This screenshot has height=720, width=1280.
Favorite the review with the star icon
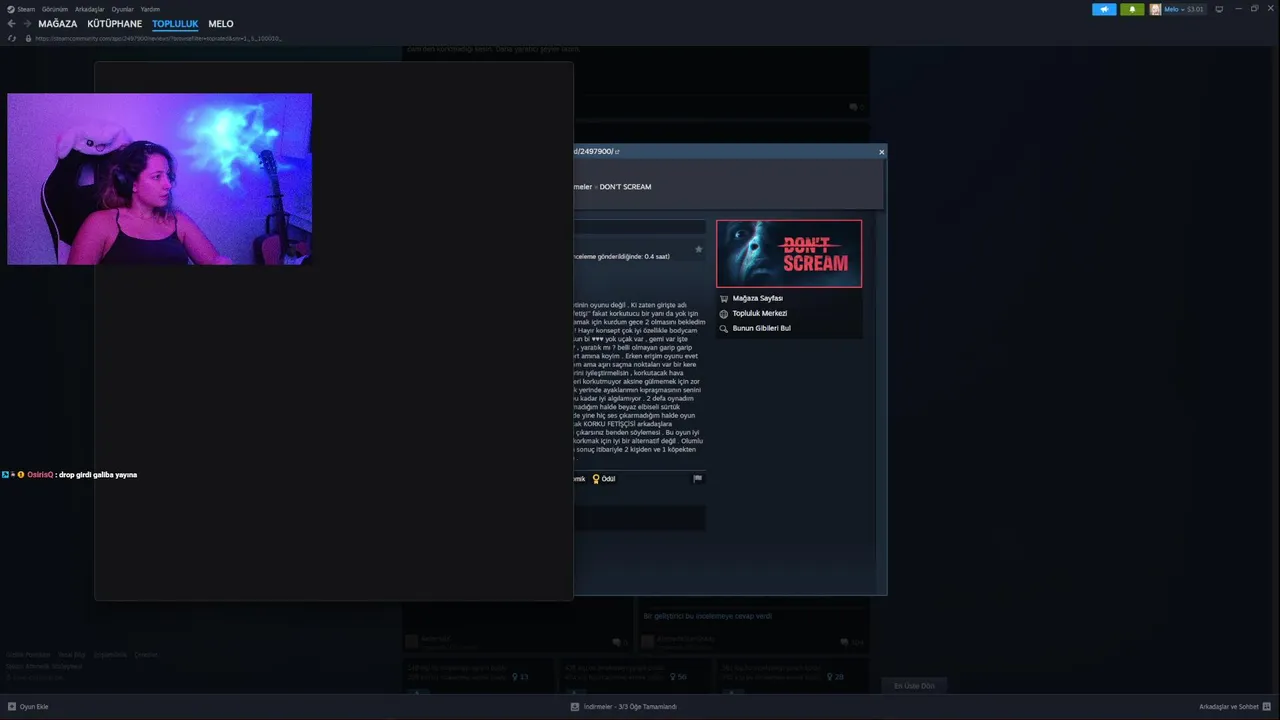698,249
